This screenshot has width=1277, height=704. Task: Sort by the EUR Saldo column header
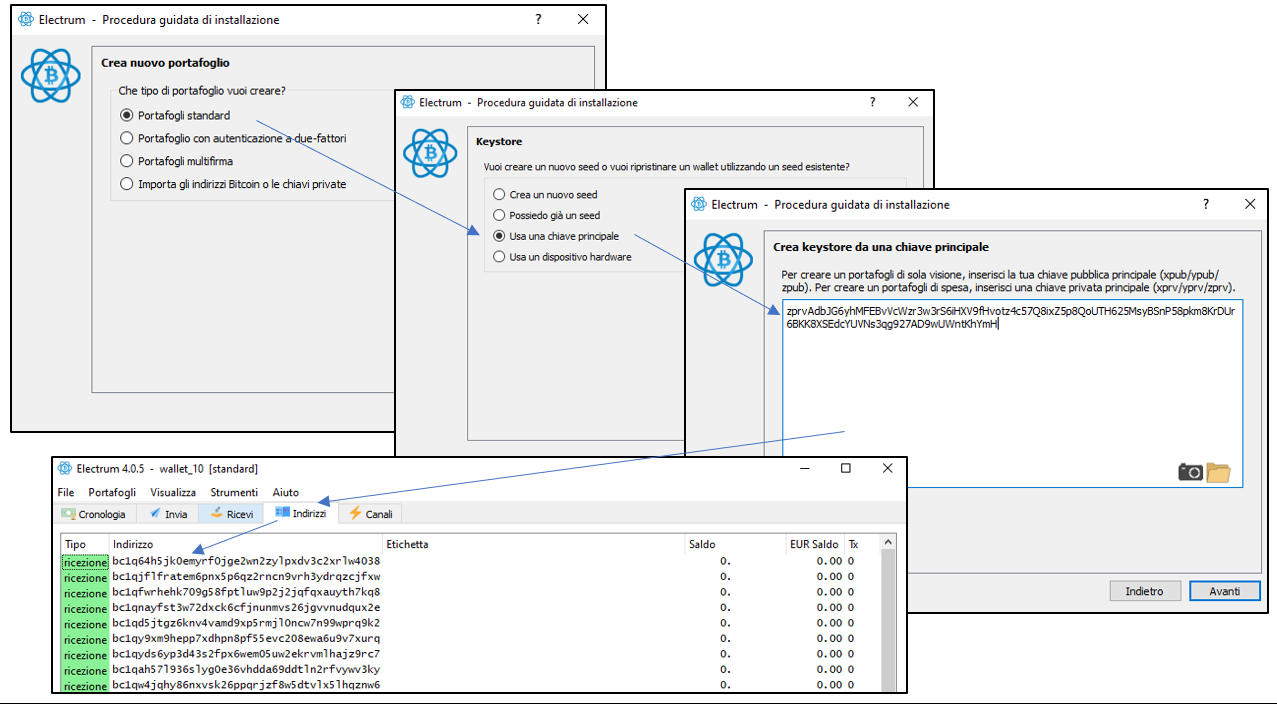click(815, 544)
